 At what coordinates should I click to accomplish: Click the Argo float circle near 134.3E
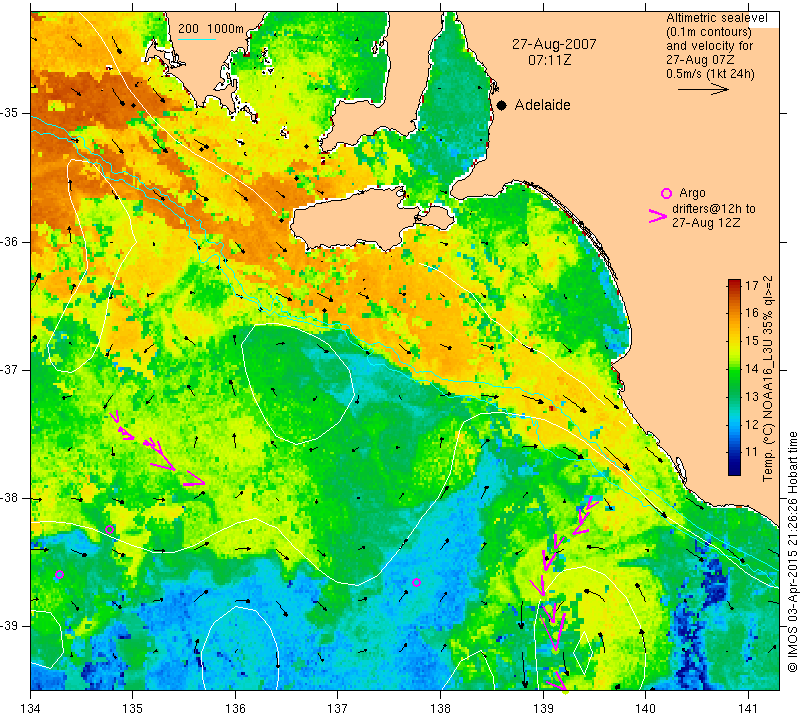59,575
